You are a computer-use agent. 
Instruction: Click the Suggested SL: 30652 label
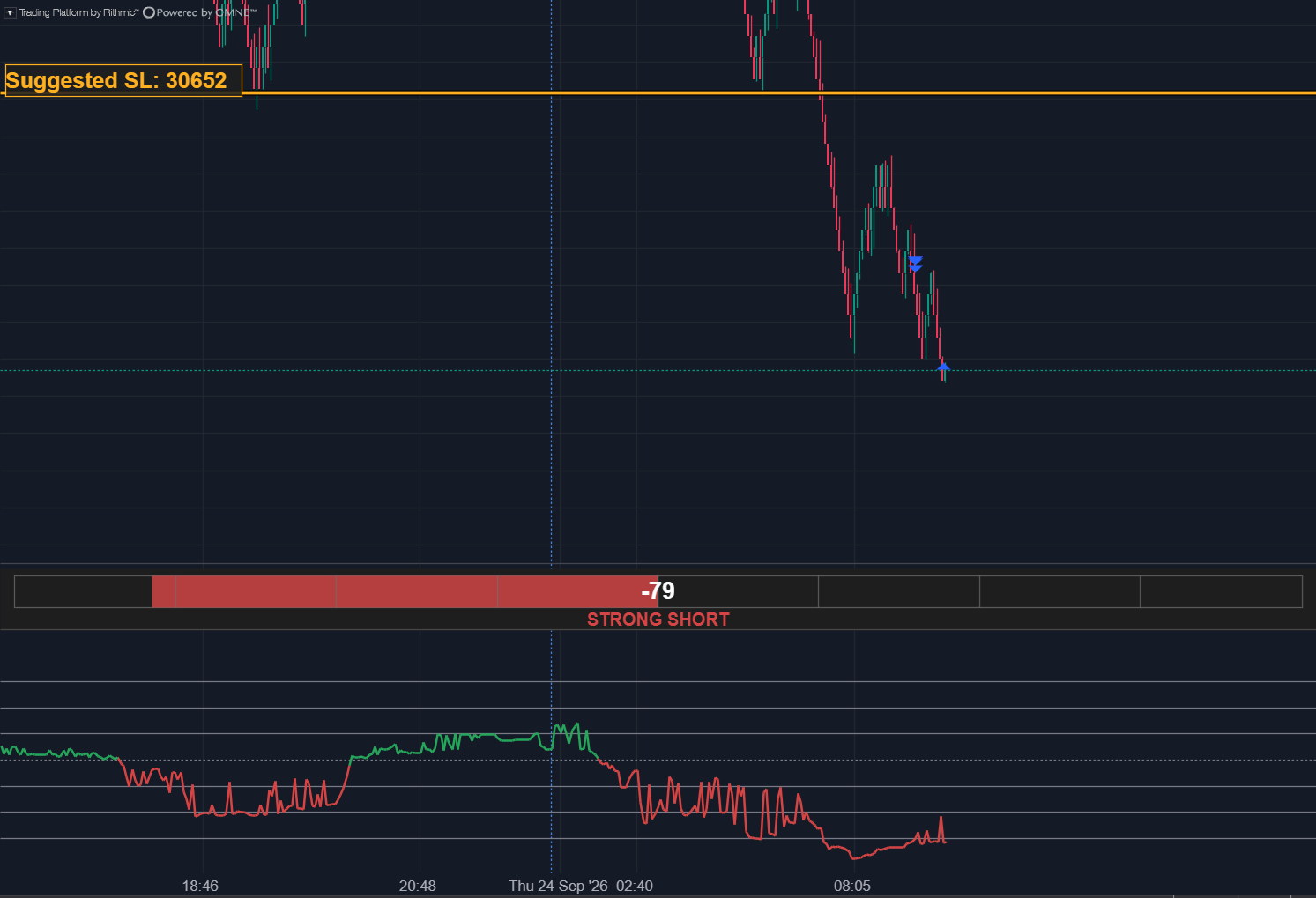pyautogui.click(x=123, y=80)
